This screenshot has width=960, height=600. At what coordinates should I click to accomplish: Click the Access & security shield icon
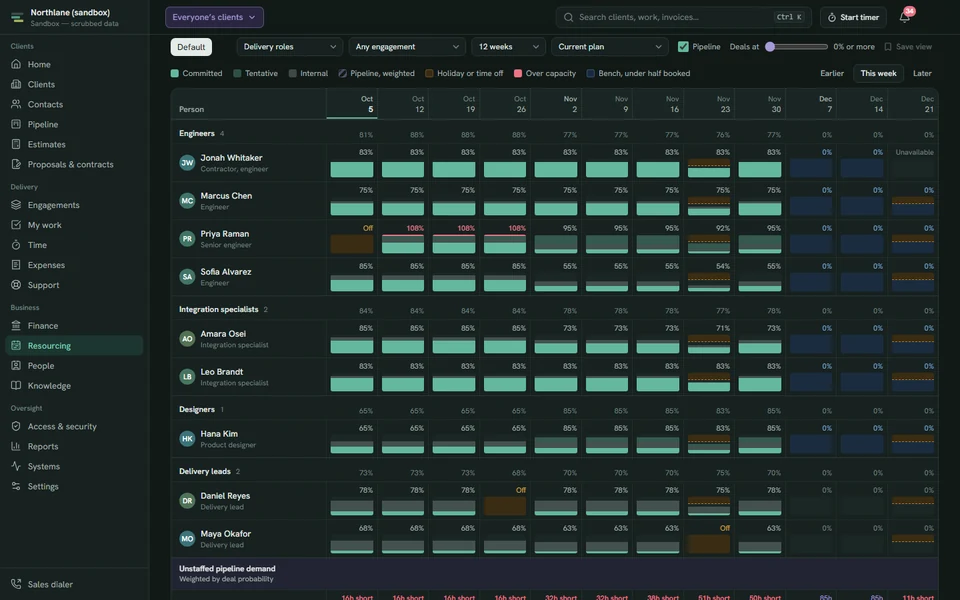pos(16,426)
